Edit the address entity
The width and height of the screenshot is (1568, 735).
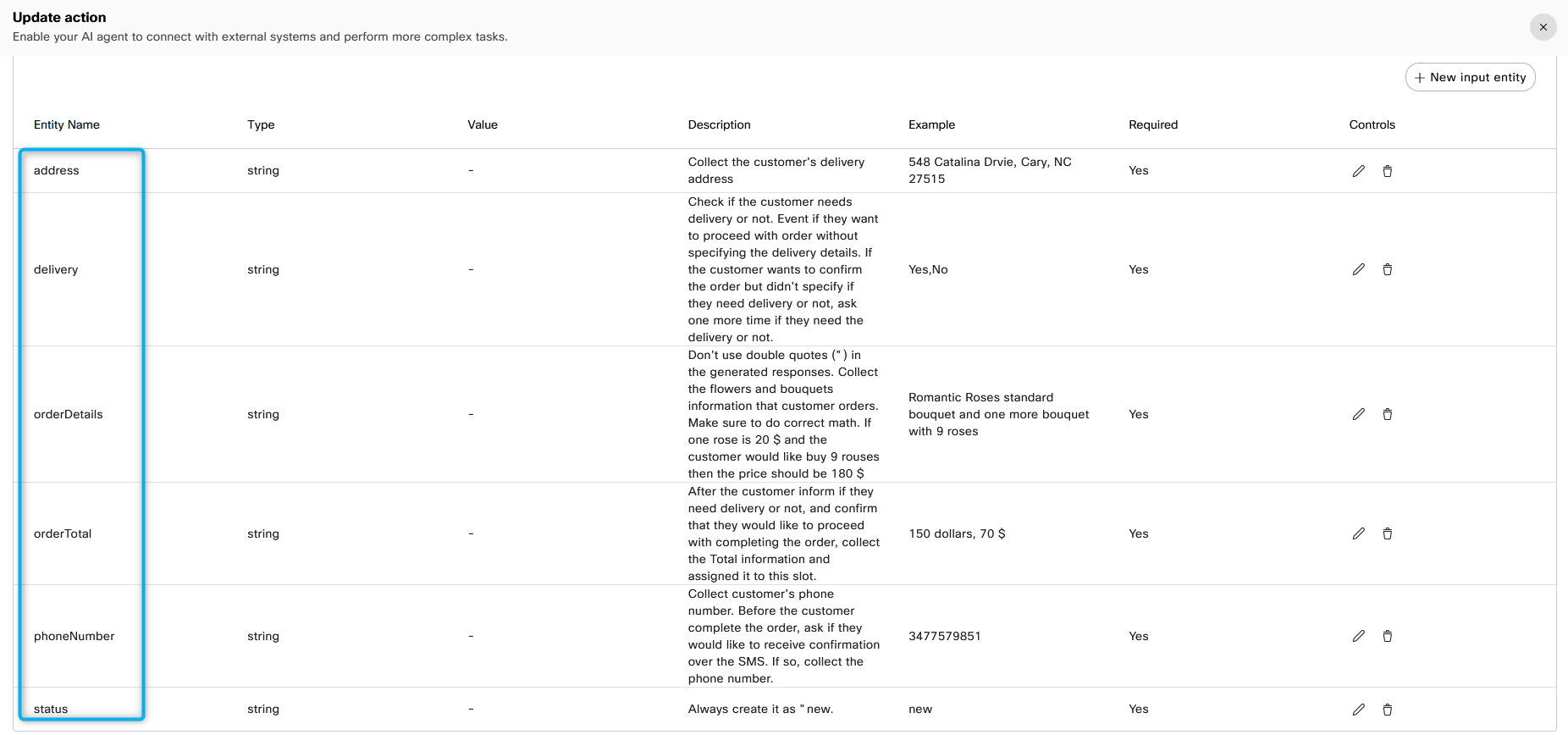tap(1358, 171)
